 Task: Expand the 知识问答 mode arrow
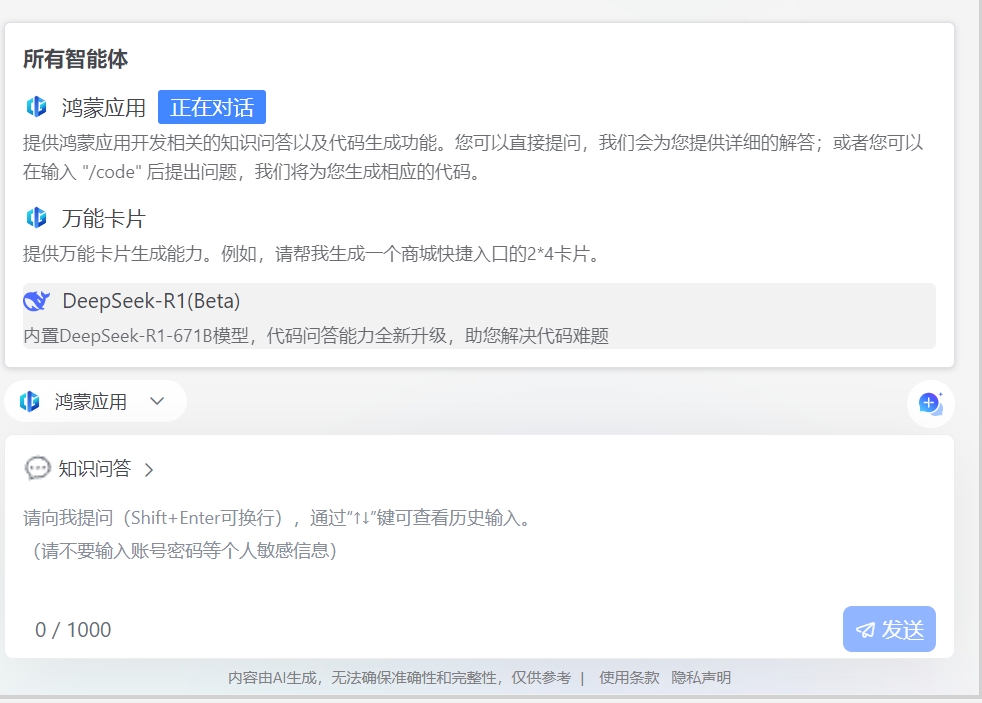[149, 470]
